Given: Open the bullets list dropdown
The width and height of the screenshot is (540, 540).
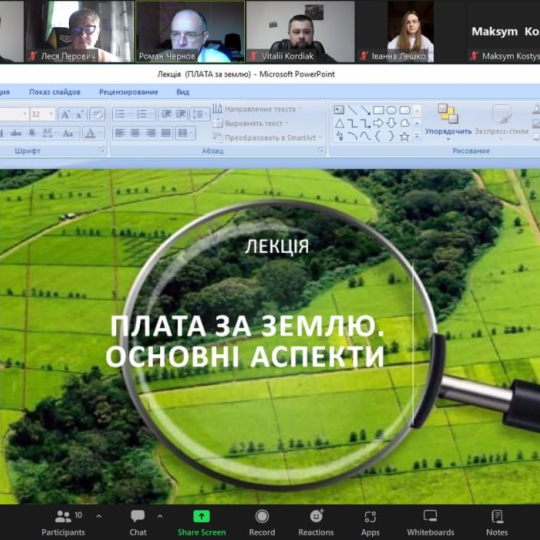Looking at the screenshot, I should click(x=131, y=114).
